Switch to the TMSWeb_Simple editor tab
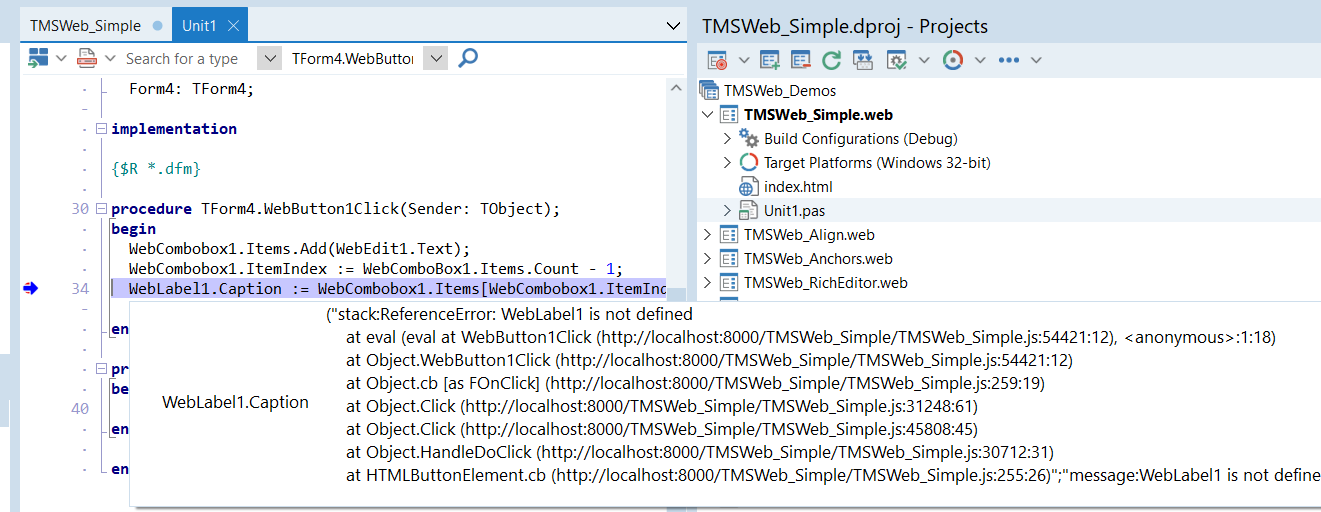The height and width of the screenshot is (512, 1321). pos(96,25)
